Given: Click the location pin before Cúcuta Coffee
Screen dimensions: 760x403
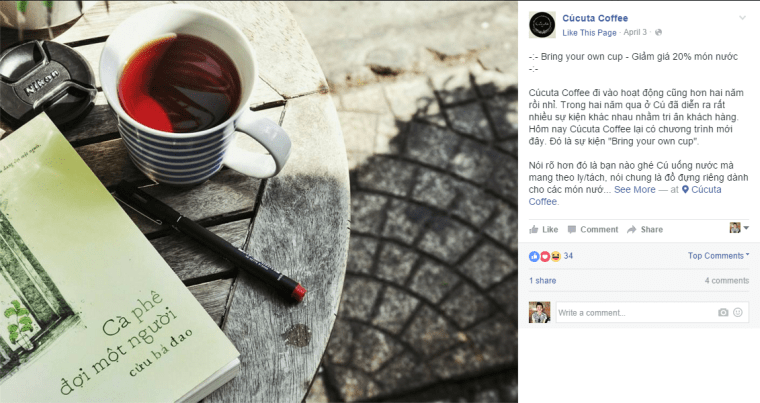Looking at the screenshot, I should [685, 190].
